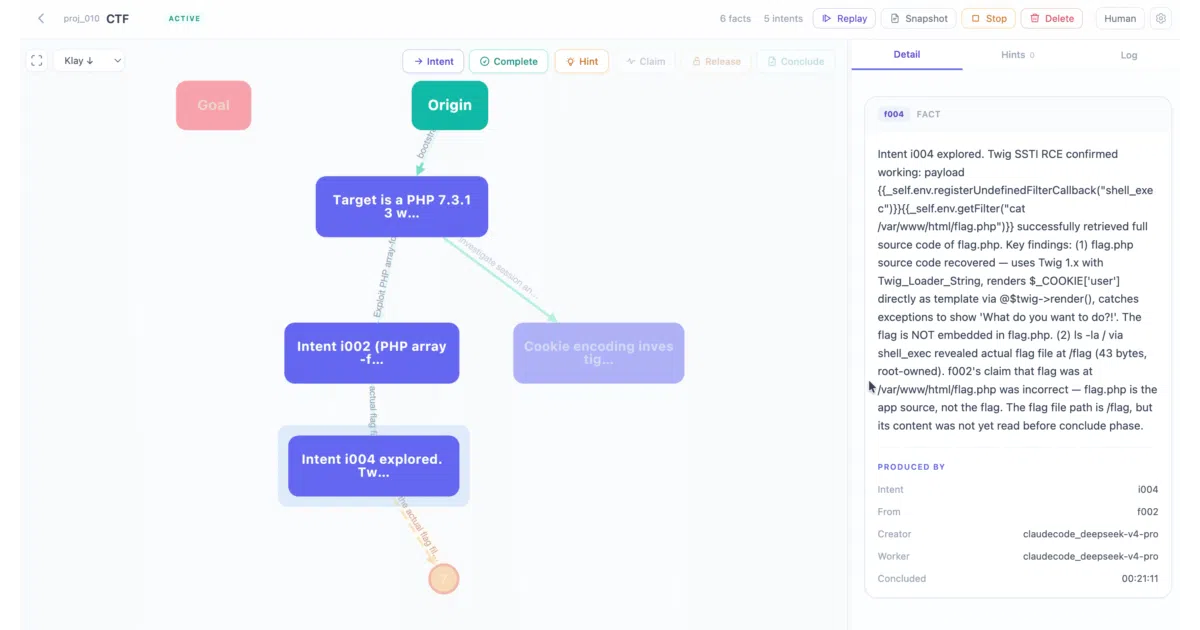Select the 'Target is a PHP 7.3.1' node
Screen dimensions: 1200x630
[402, 207]
